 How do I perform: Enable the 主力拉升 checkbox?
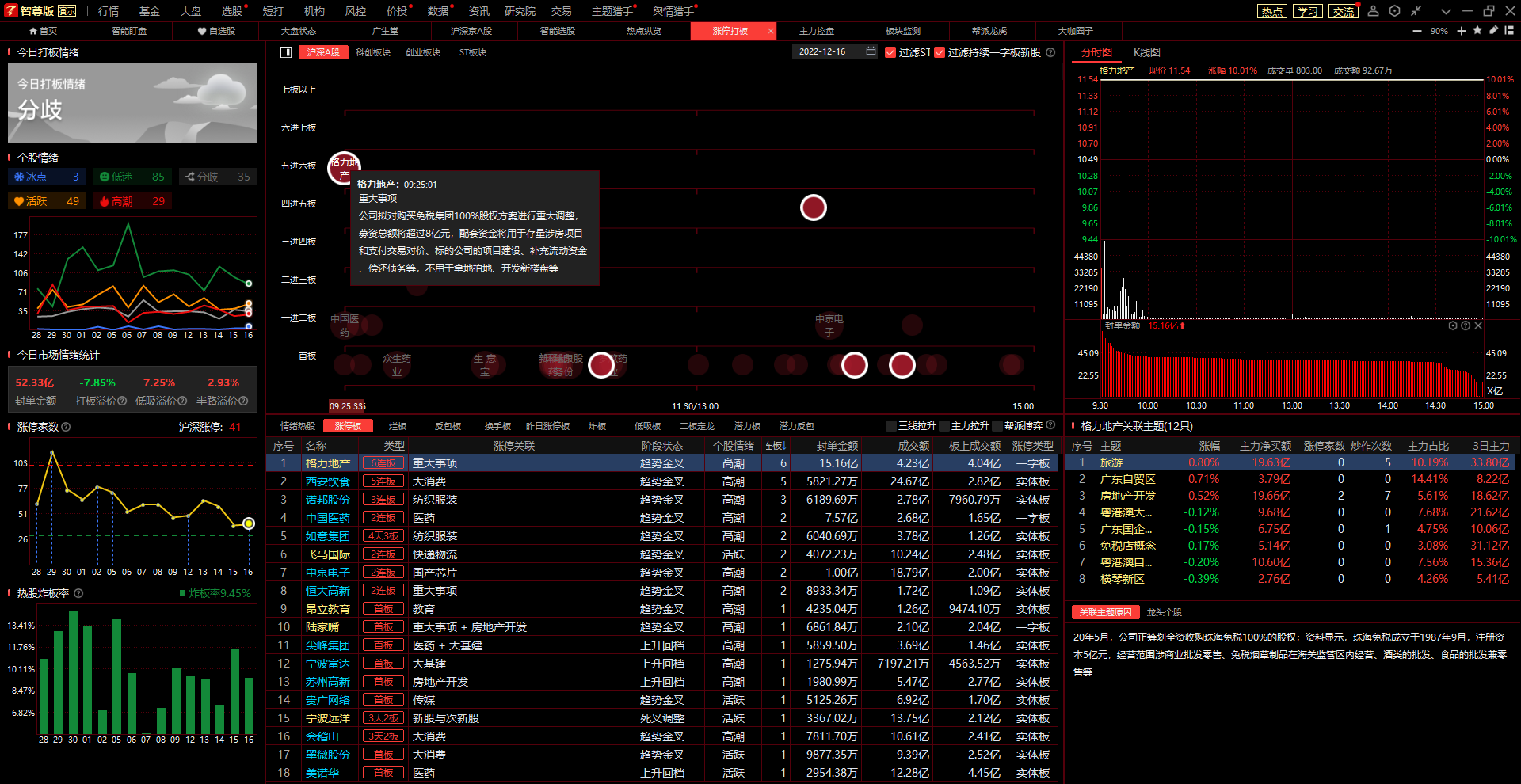(944, 426)
